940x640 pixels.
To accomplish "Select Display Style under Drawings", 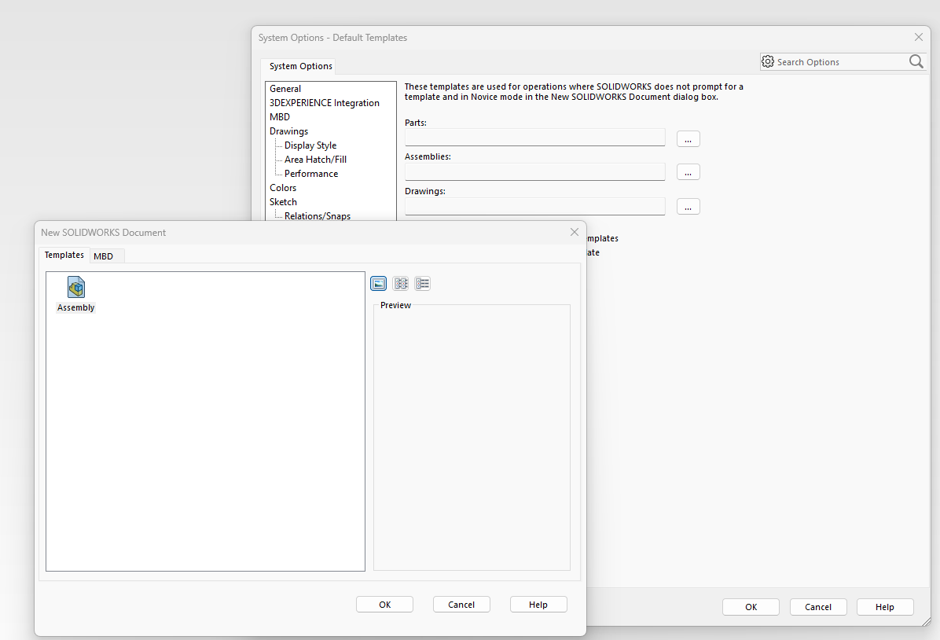I will (x=311, y=146).
